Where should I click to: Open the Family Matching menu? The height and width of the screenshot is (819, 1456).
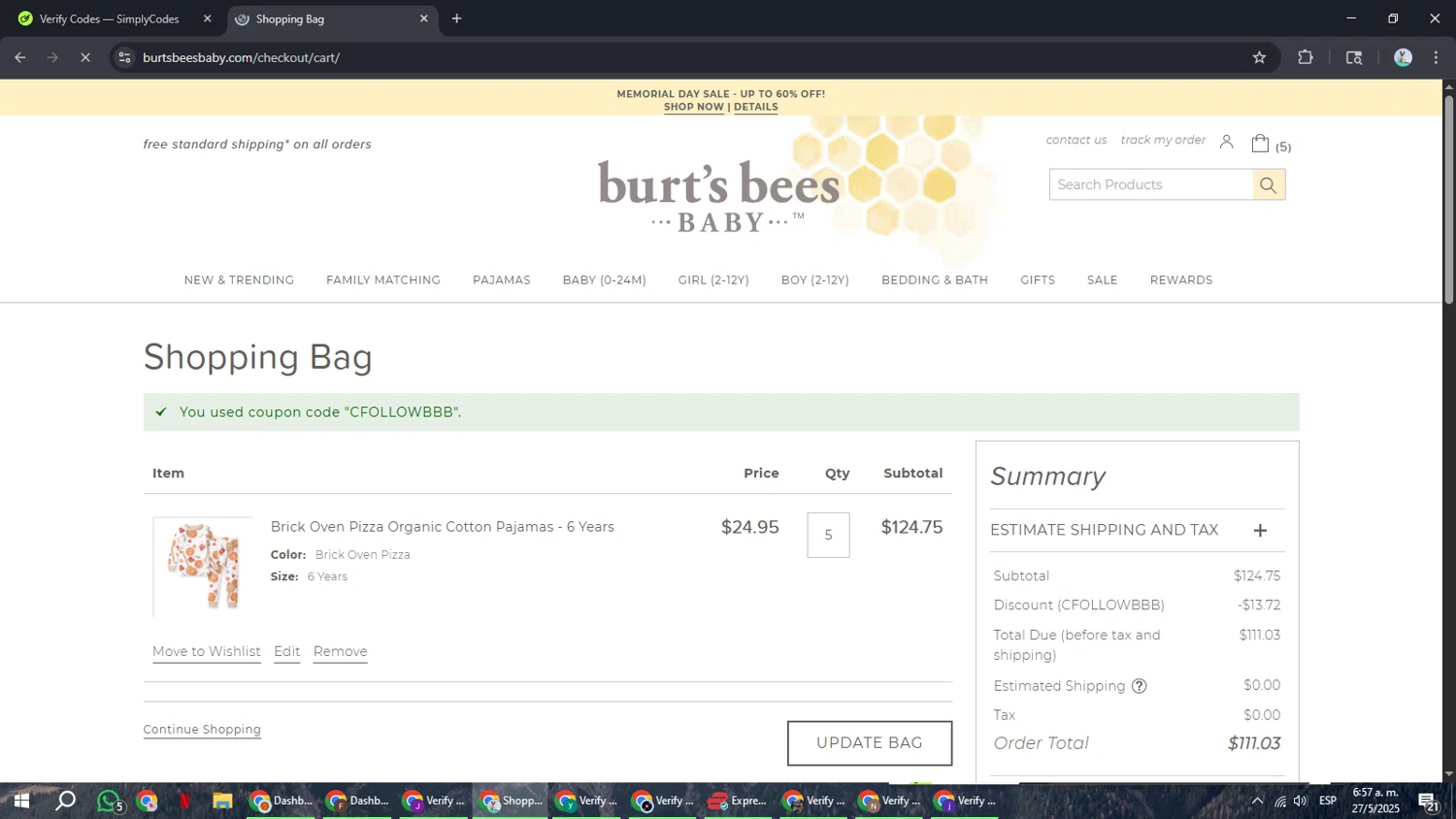pyautogui.click(x=383, y=280)
